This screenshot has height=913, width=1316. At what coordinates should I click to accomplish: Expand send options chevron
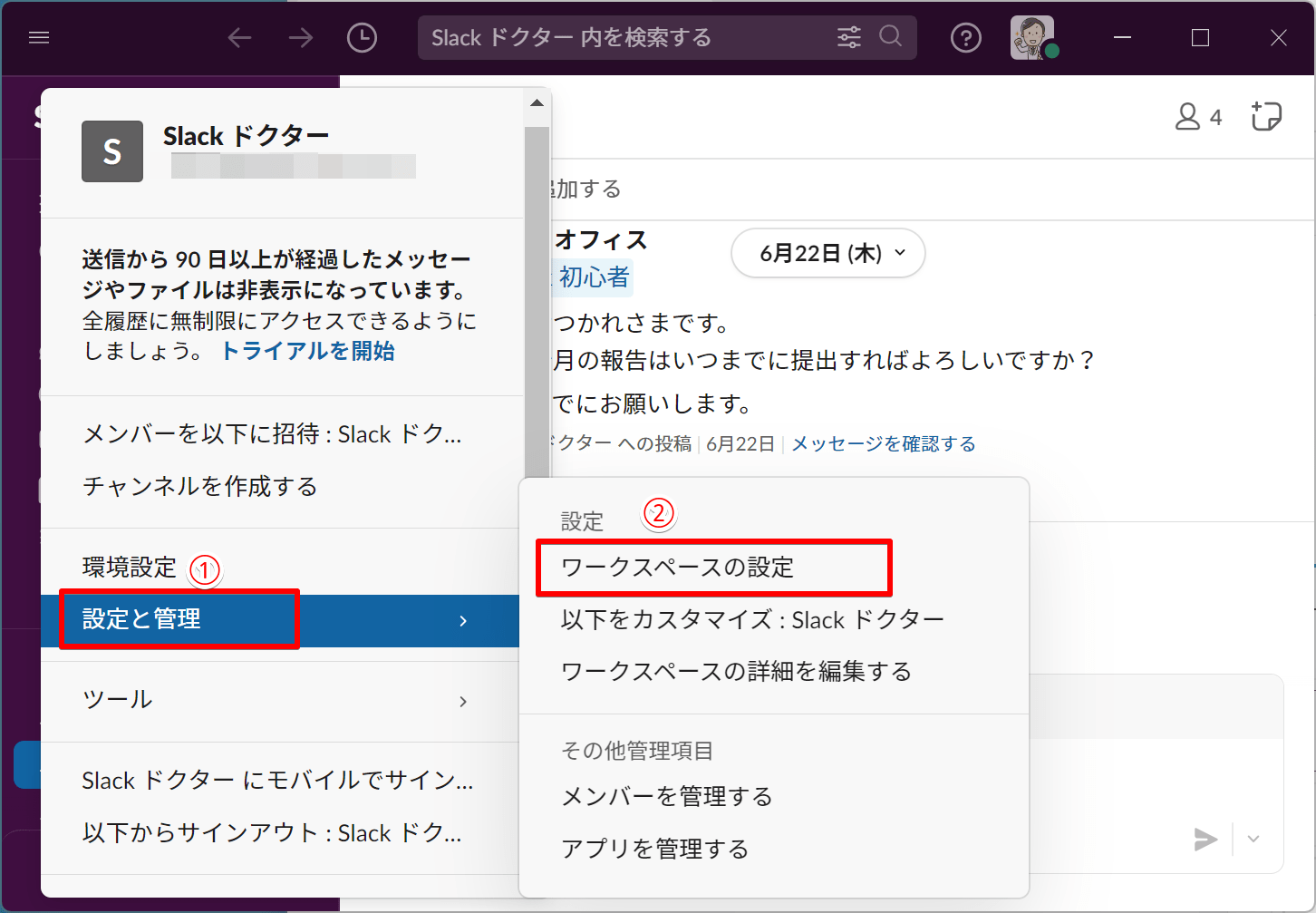(1253, 839)
